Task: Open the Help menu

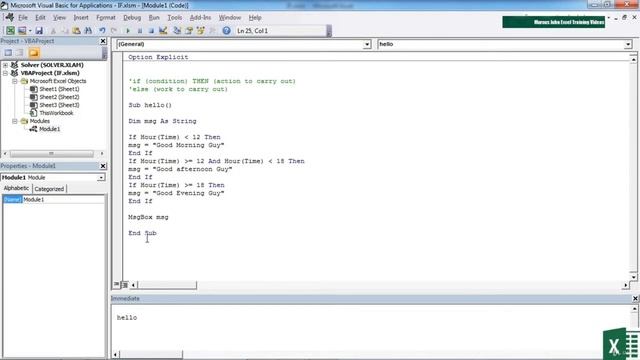Action: click(x=255, y=18)
